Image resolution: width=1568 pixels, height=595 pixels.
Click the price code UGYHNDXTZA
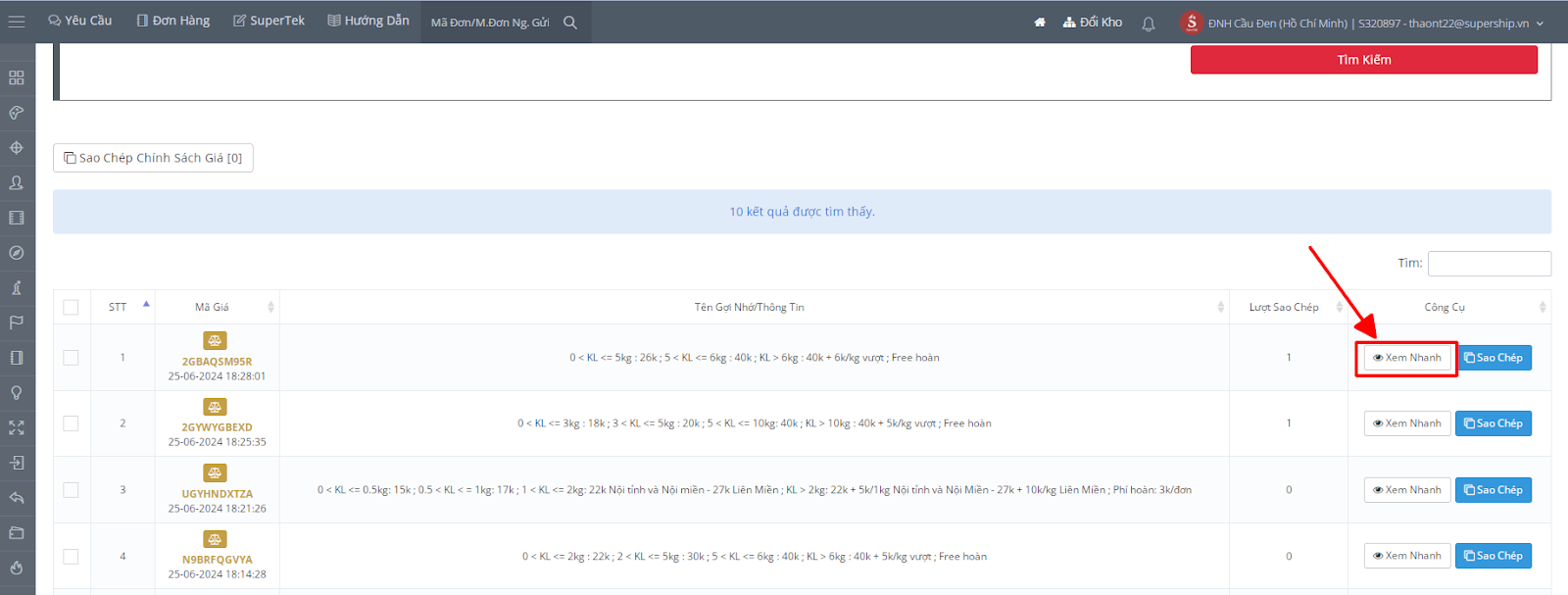pos(217,494)
